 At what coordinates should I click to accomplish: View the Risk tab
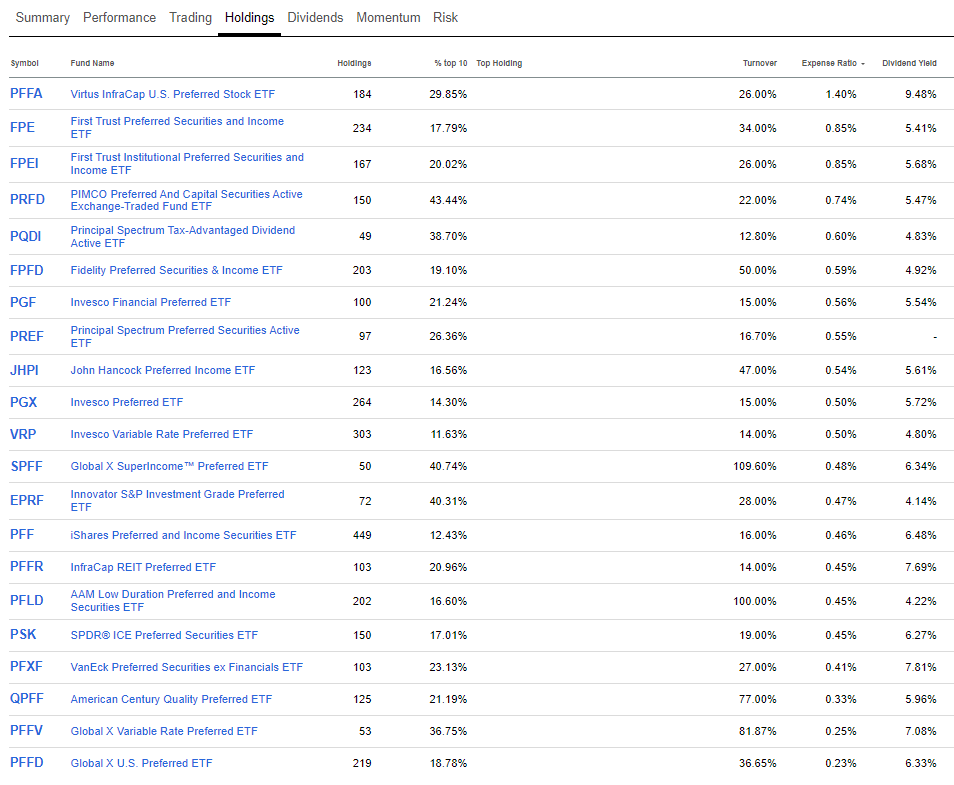tap(445, 17)
